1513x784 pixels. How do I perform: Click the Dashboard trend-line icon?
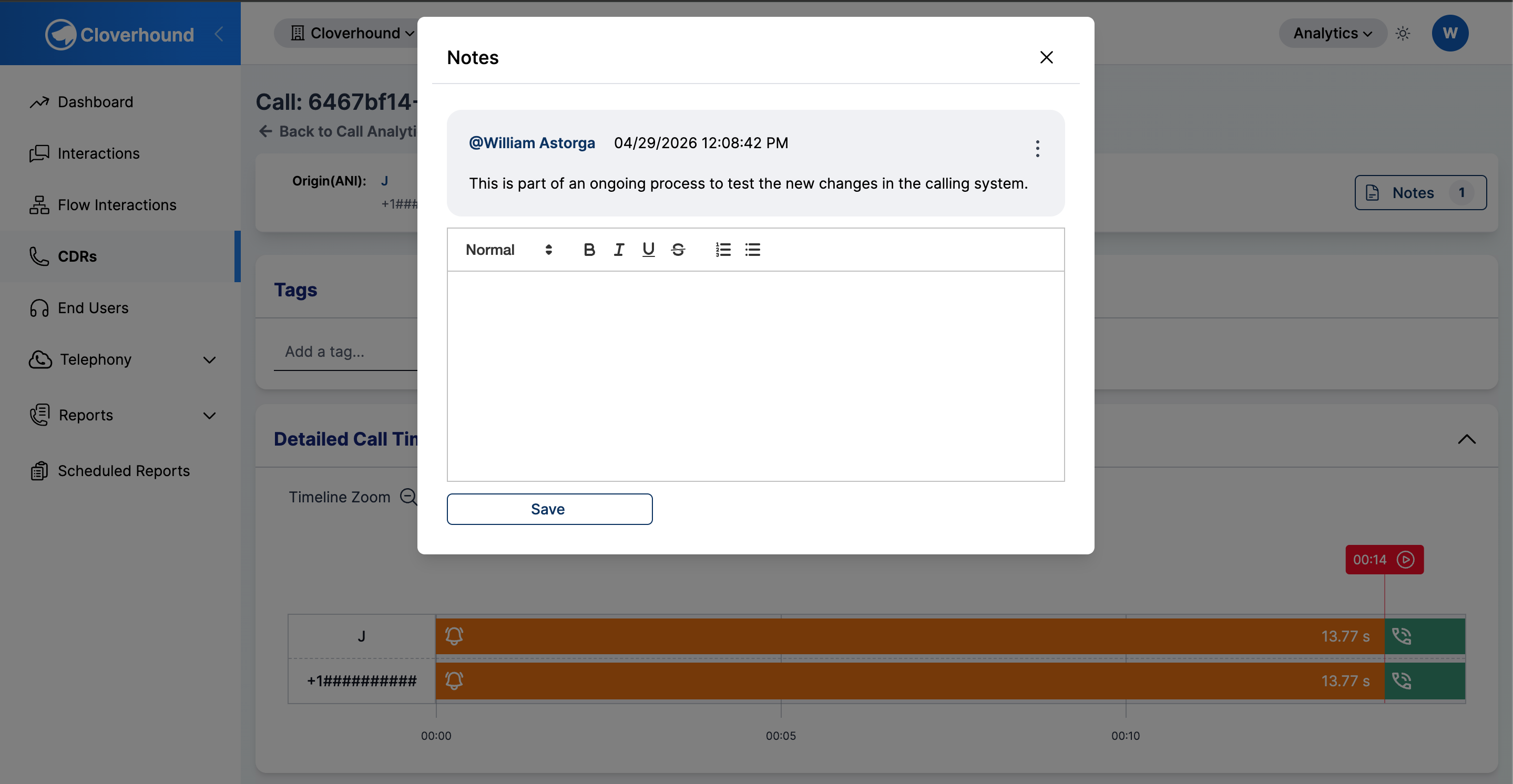point(39,102)
